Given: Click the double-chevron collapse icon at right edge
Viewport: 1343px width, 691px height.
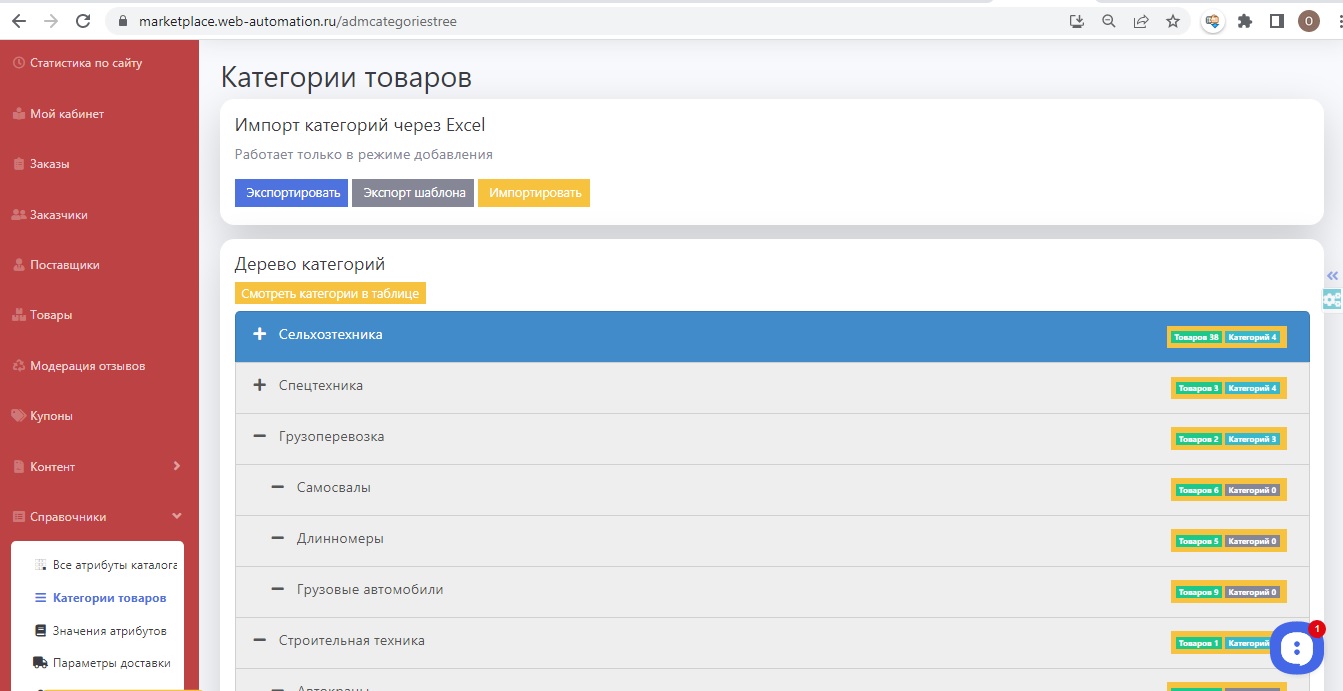Looking at the screenshot, I should click(1332, 275).
